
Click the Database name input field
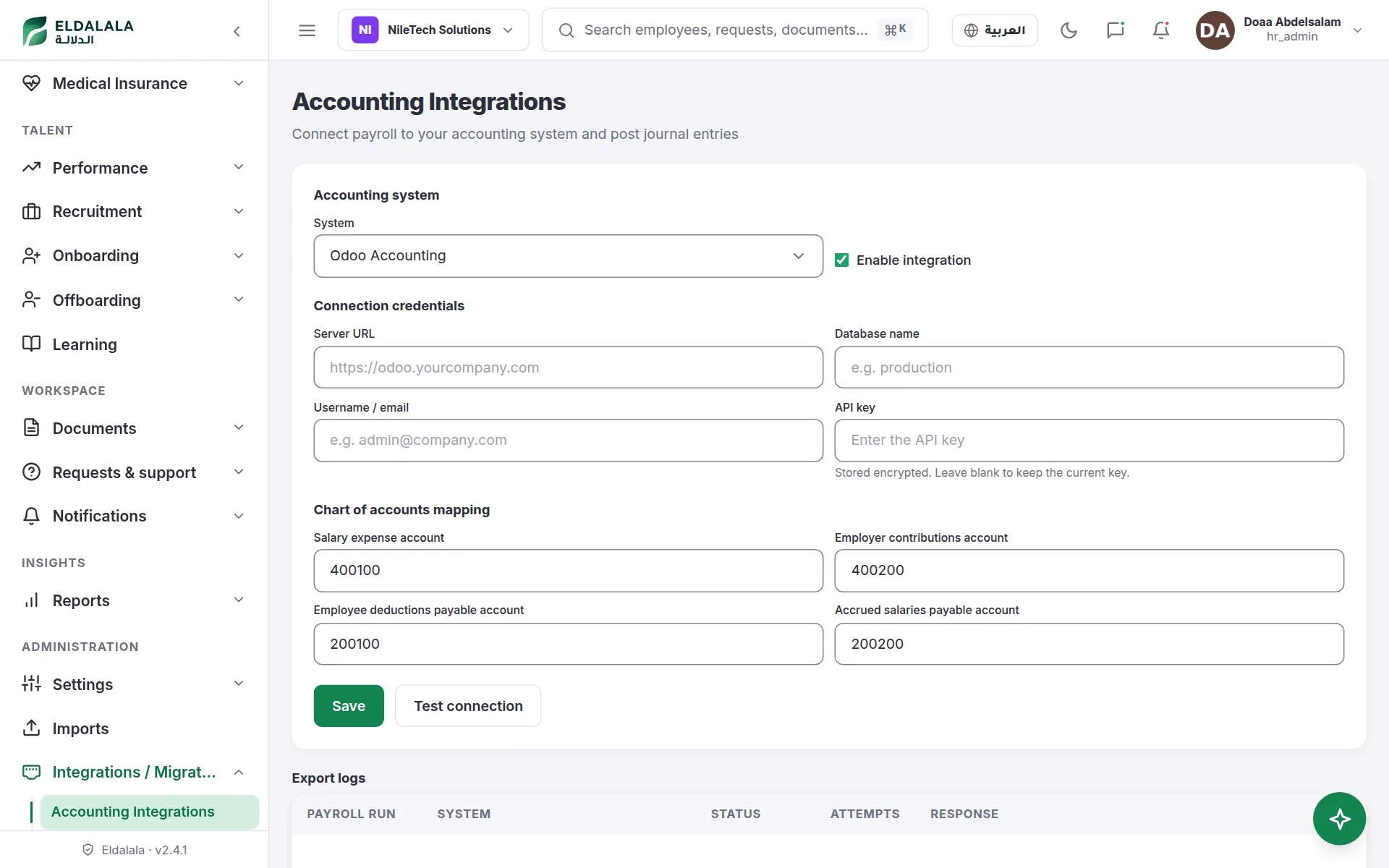point(1089,367)
